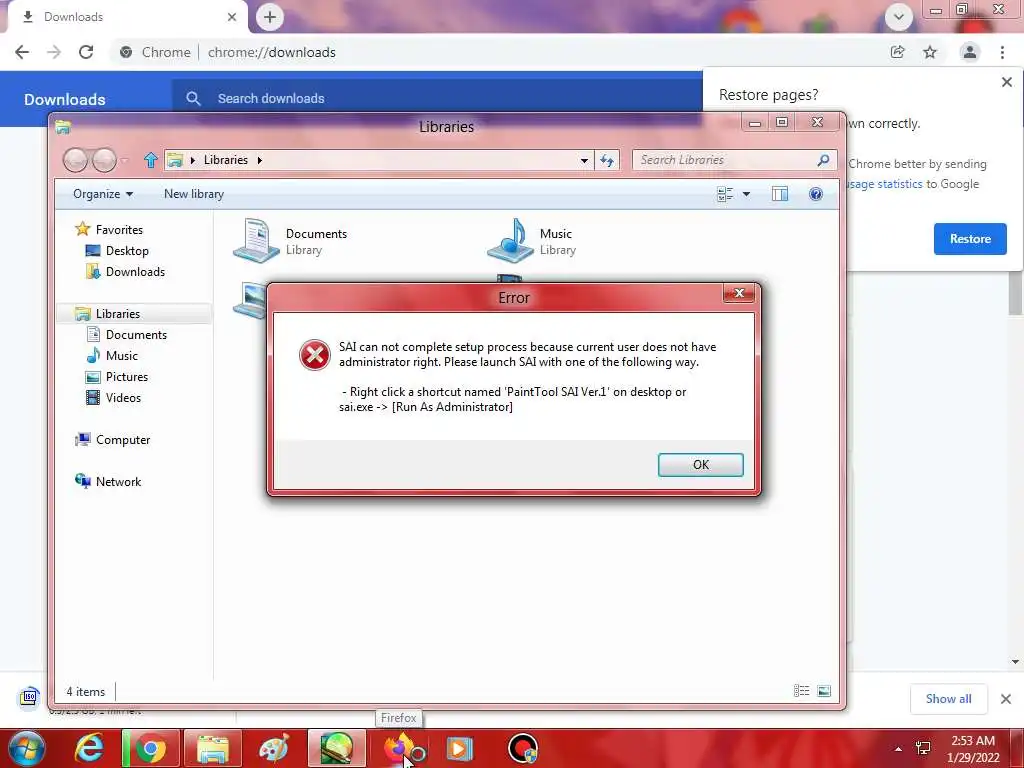1024x768 pixels.
Task: Click the Search Libraries field
Action: tap(735, 160)
